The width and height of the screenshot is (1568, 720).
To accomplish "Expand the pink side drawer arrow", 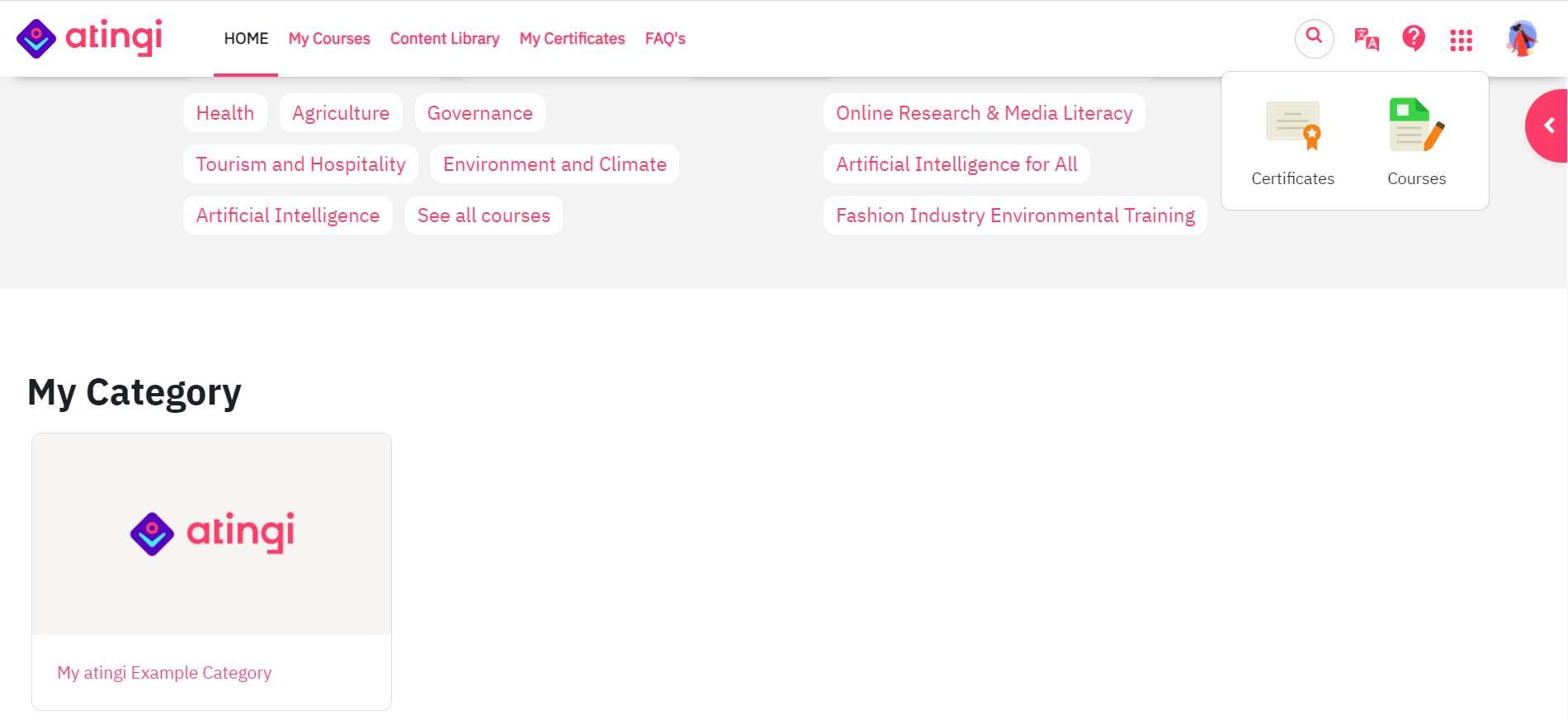I will click(1547, 126).
